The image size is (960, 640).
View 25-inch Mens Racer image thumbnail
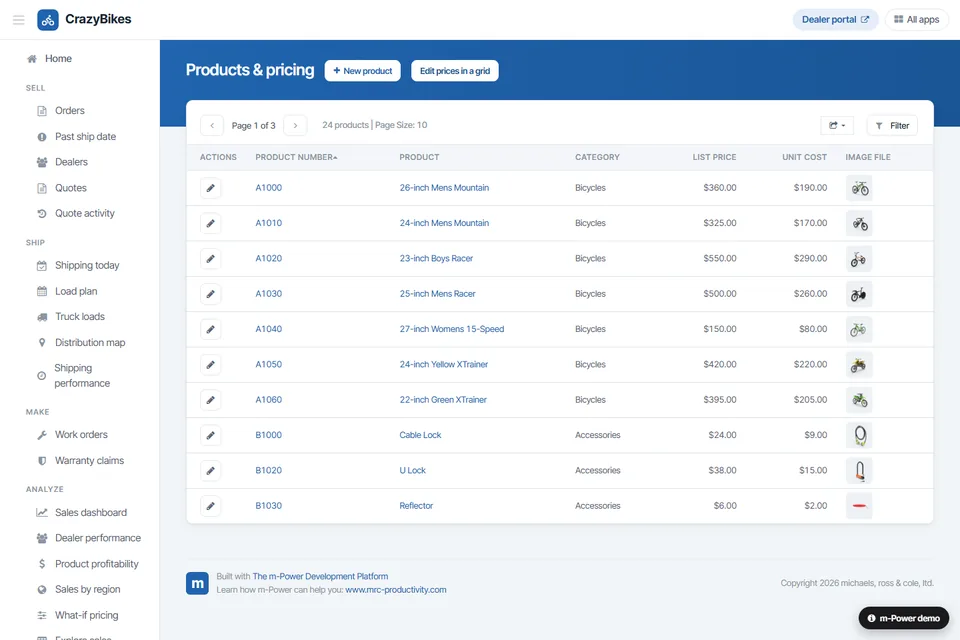[x=859, y=294]
